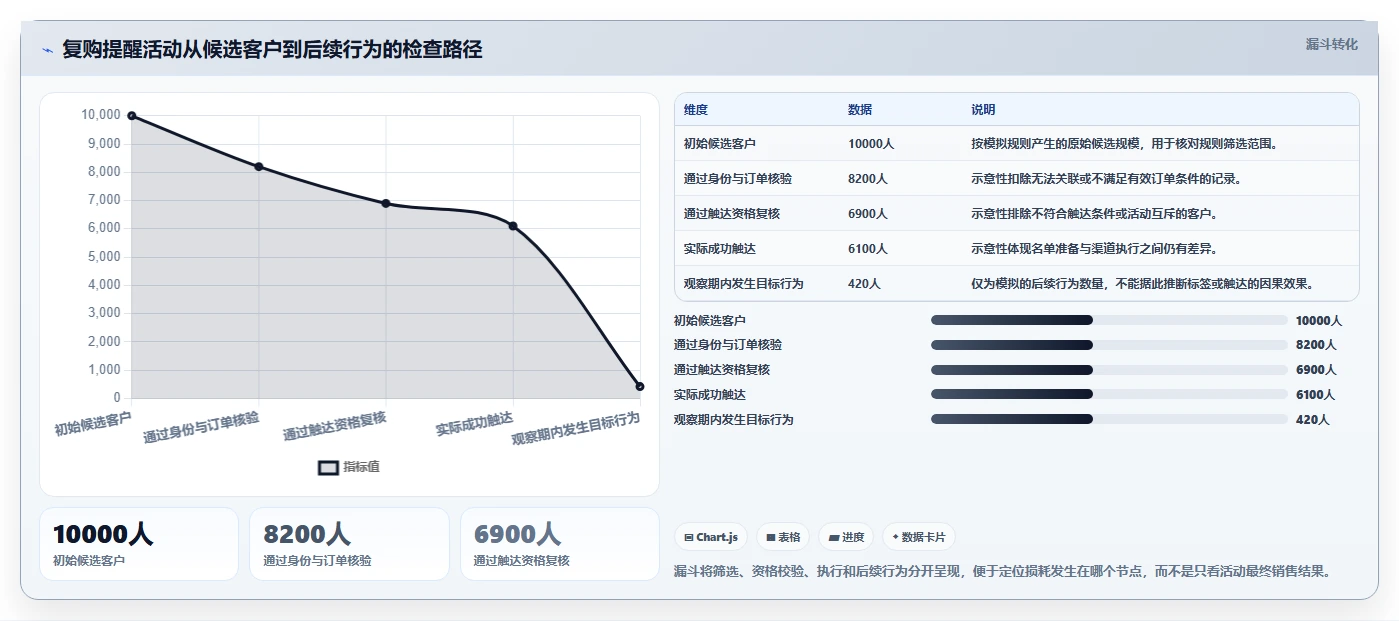Click x-axis label 通过触达资格复核

334,425
